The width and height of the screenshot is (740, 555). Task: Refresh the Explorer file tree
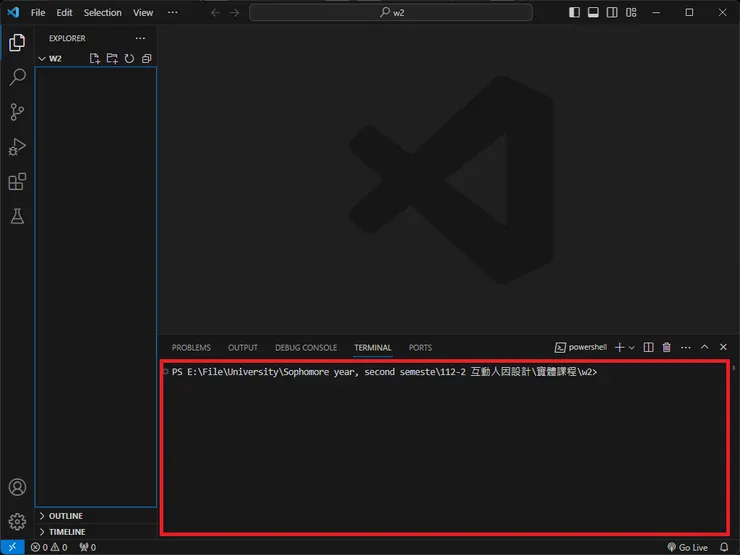point(129,59)
